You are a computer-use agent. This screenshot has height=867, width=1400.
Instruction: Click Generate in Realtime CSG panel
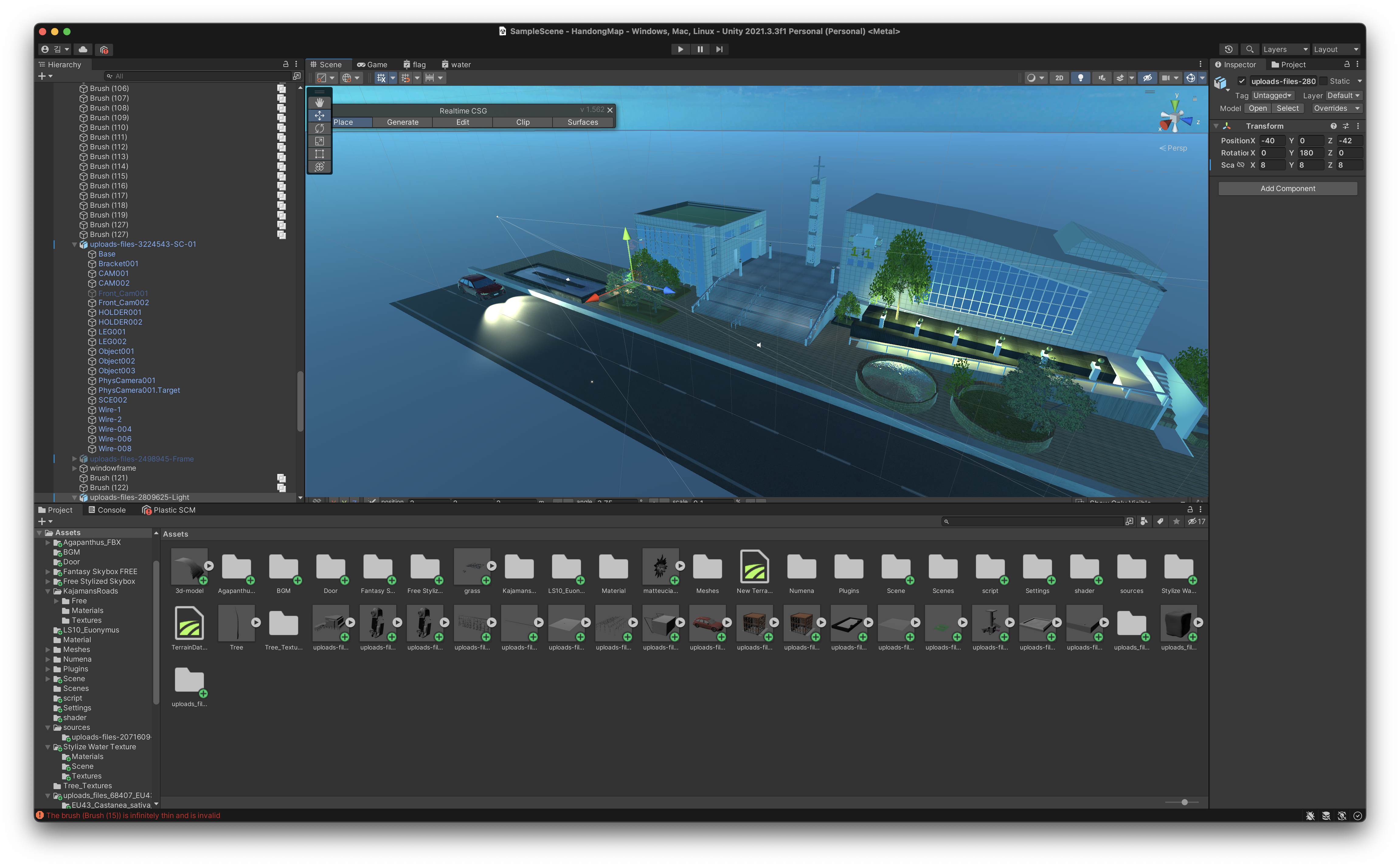click(x=402, y=122)
